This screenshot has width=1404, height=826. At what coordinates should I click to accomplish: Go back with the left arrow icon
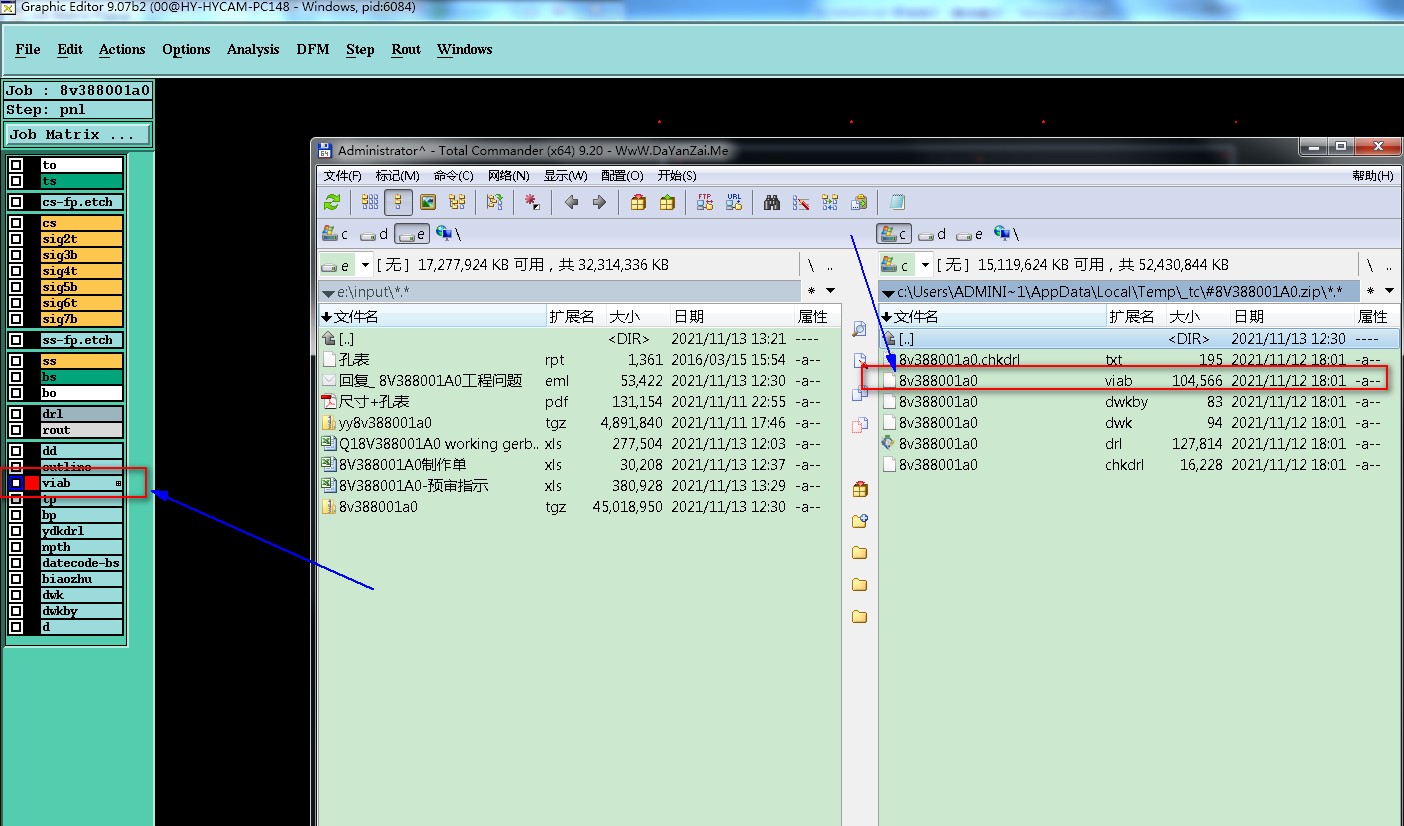[x=571, y=202]
